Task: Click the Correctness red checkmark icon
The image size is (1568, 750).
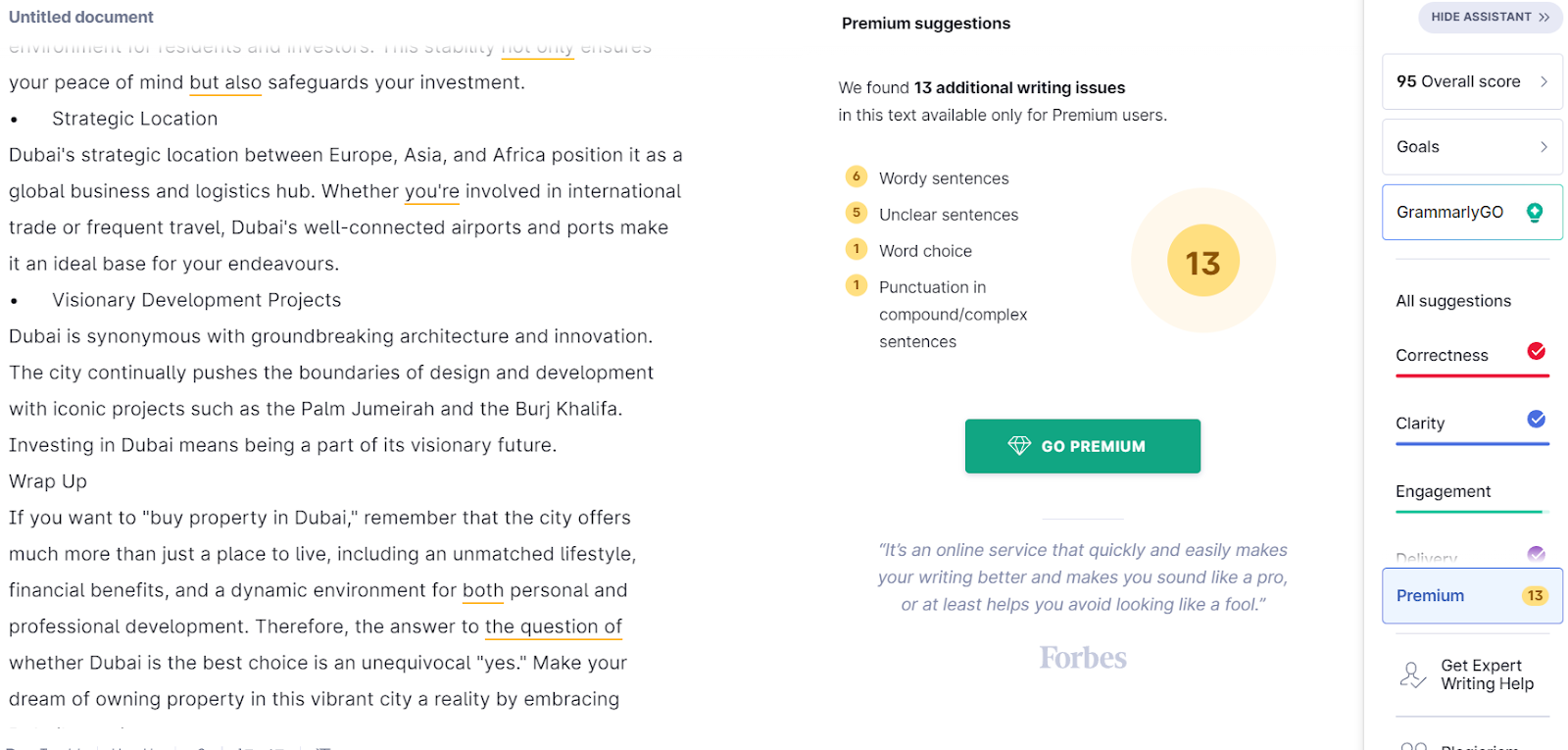Action: coord(1536,351)
